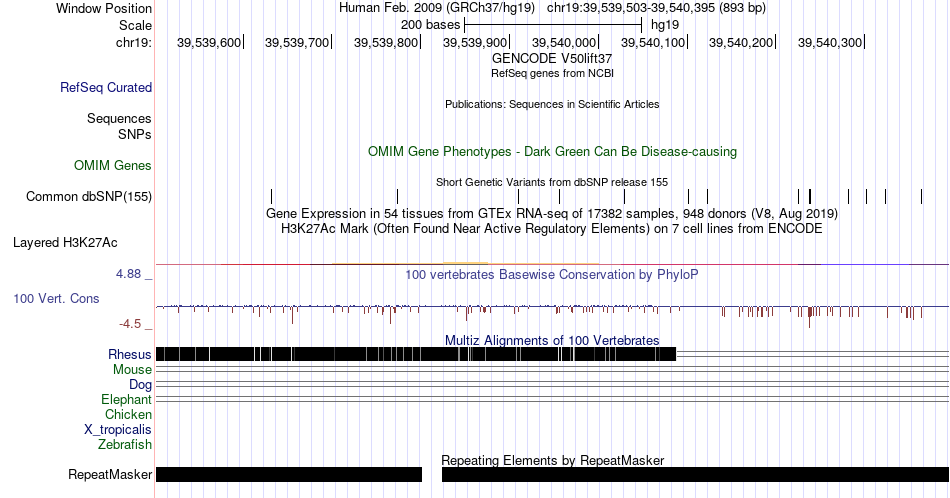Open the OMIM Genes track label
Screen dimensions: 950x498
(113, 165)
